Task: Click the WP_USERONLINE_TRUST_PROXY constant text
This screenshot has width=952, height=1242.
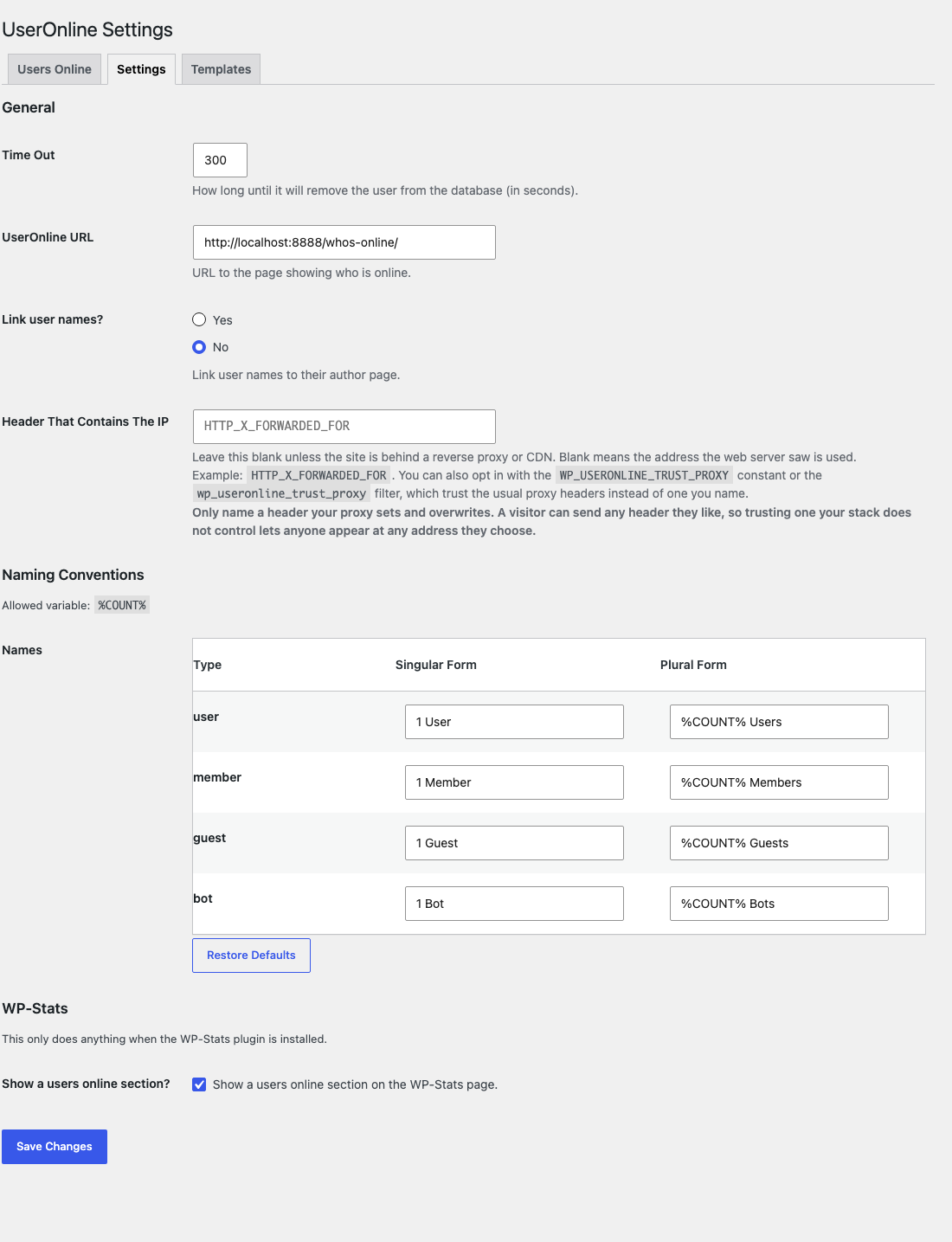Action: coord(644,475)
